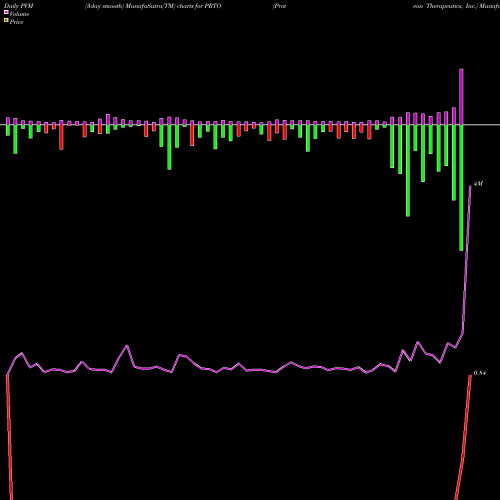Screen dimensions: 500x500
Task: Click the red-green Price legend swatch
Action: coord(6,20)
